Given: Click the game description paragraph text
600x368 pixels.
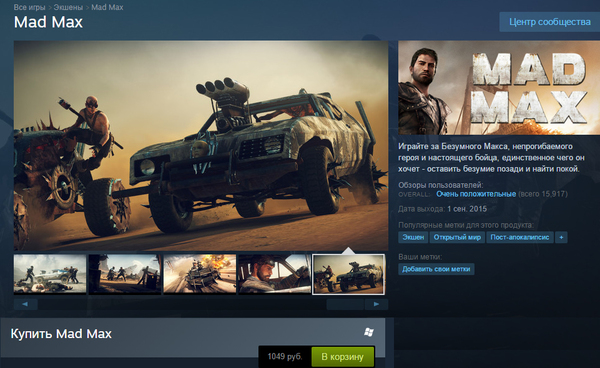Looking at the screenshot, I should 491,158.
